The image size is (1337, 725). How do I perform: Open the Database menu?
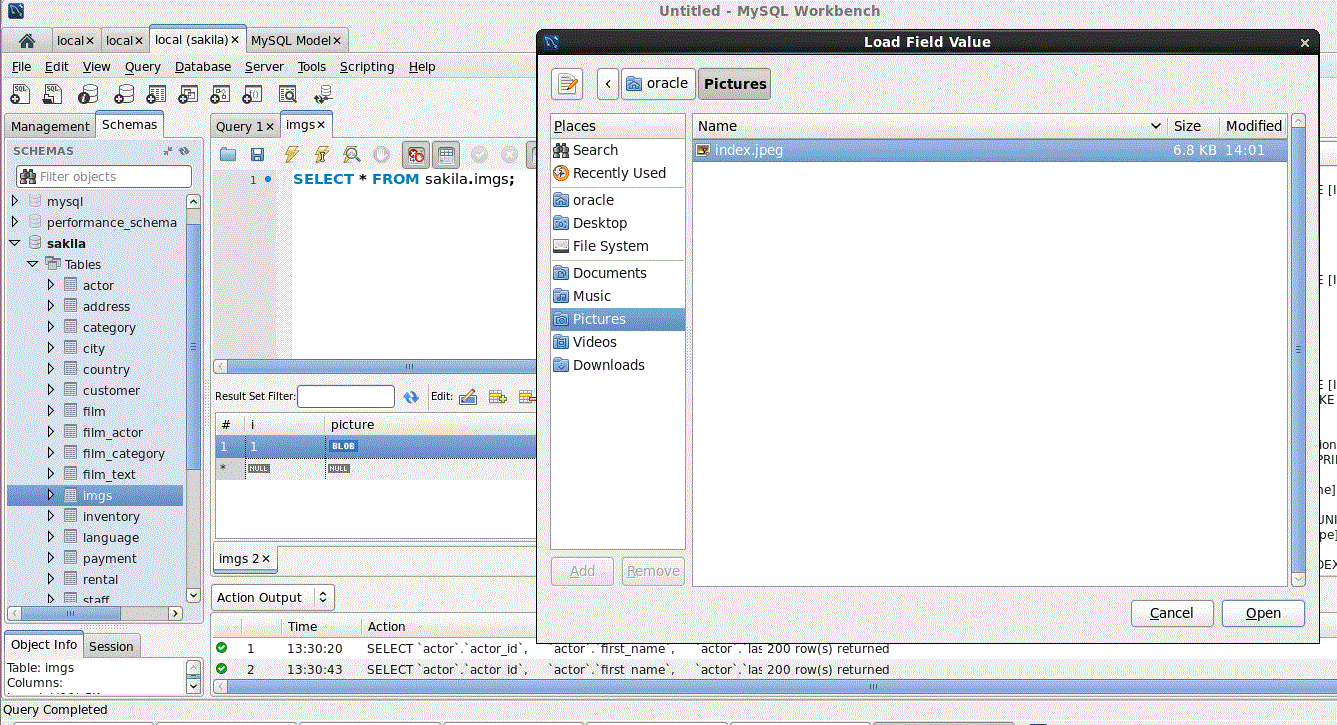coord(202,67)
